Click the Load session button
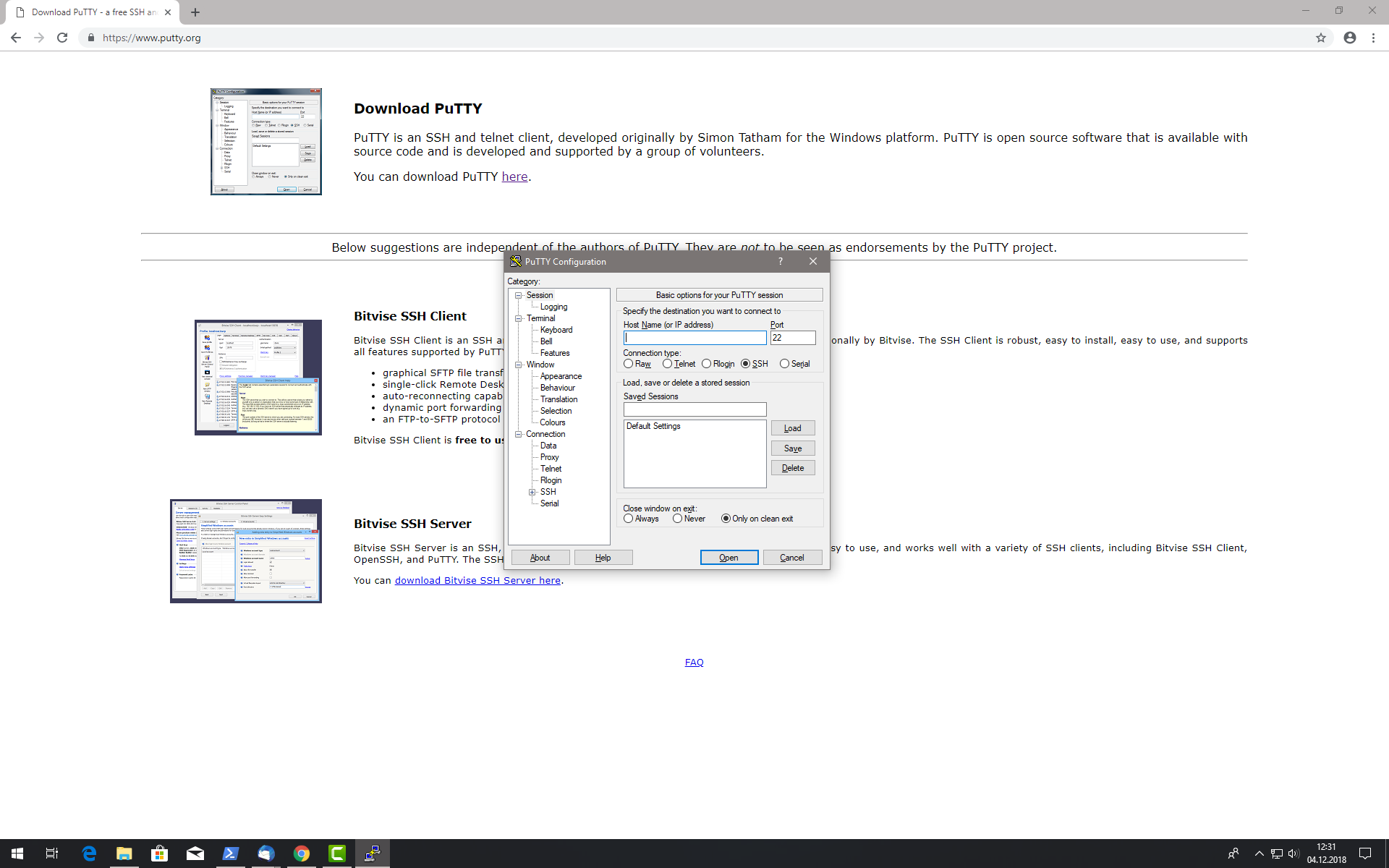 click(x=793, y=428)
